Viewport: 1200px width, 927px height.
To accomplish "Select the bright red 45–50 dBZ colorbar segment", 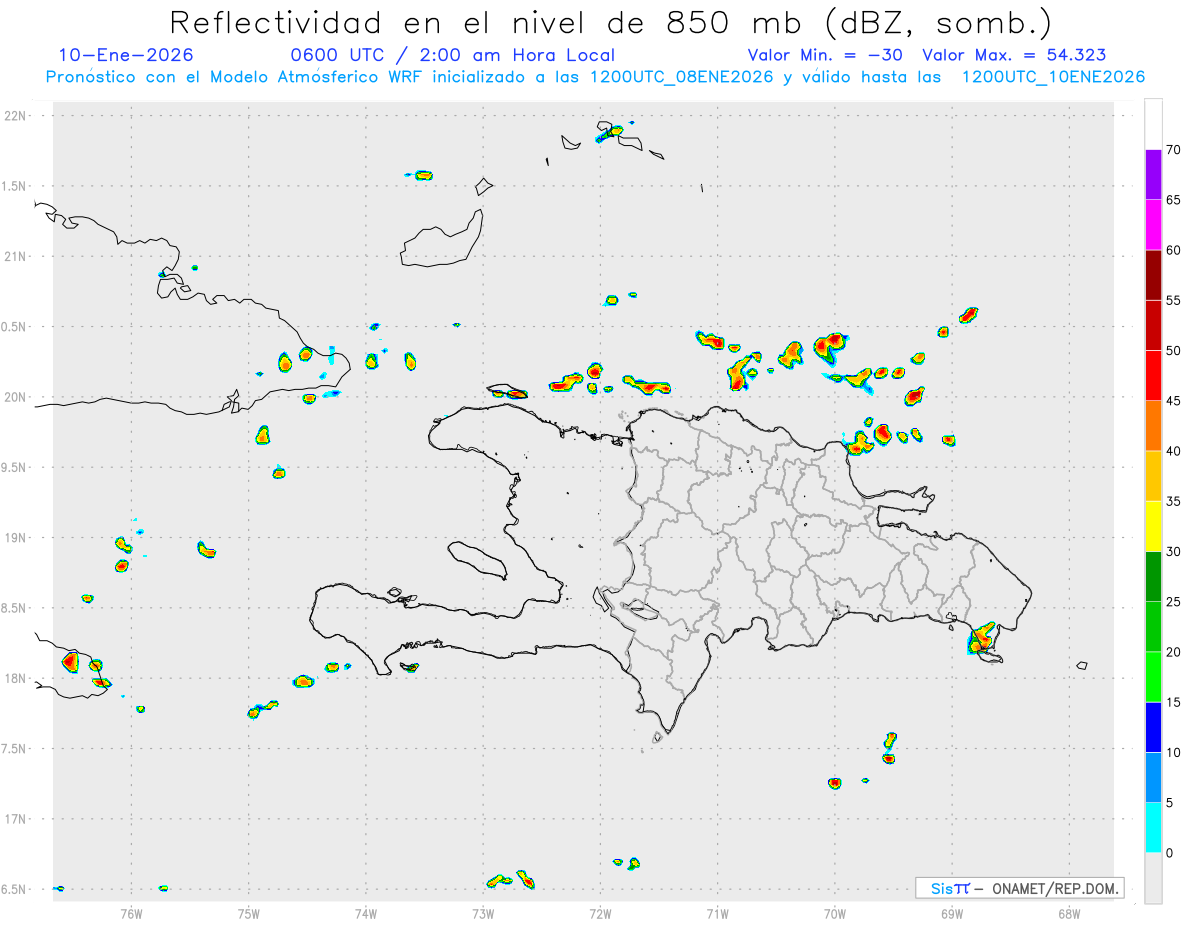I will 1153,376.
